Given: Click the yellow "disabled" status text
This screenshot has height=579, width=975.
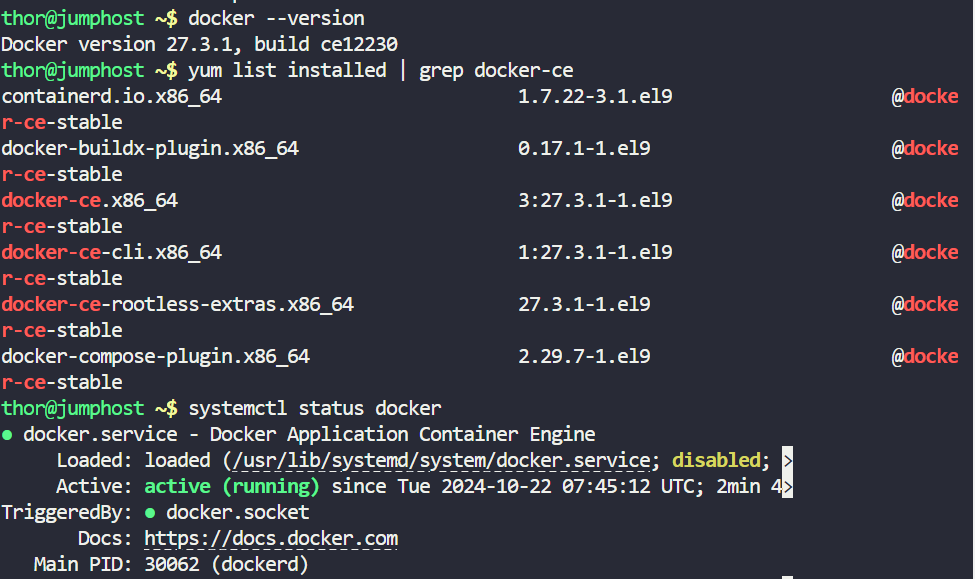Looking at the screenshot, I should coord(716,461).
